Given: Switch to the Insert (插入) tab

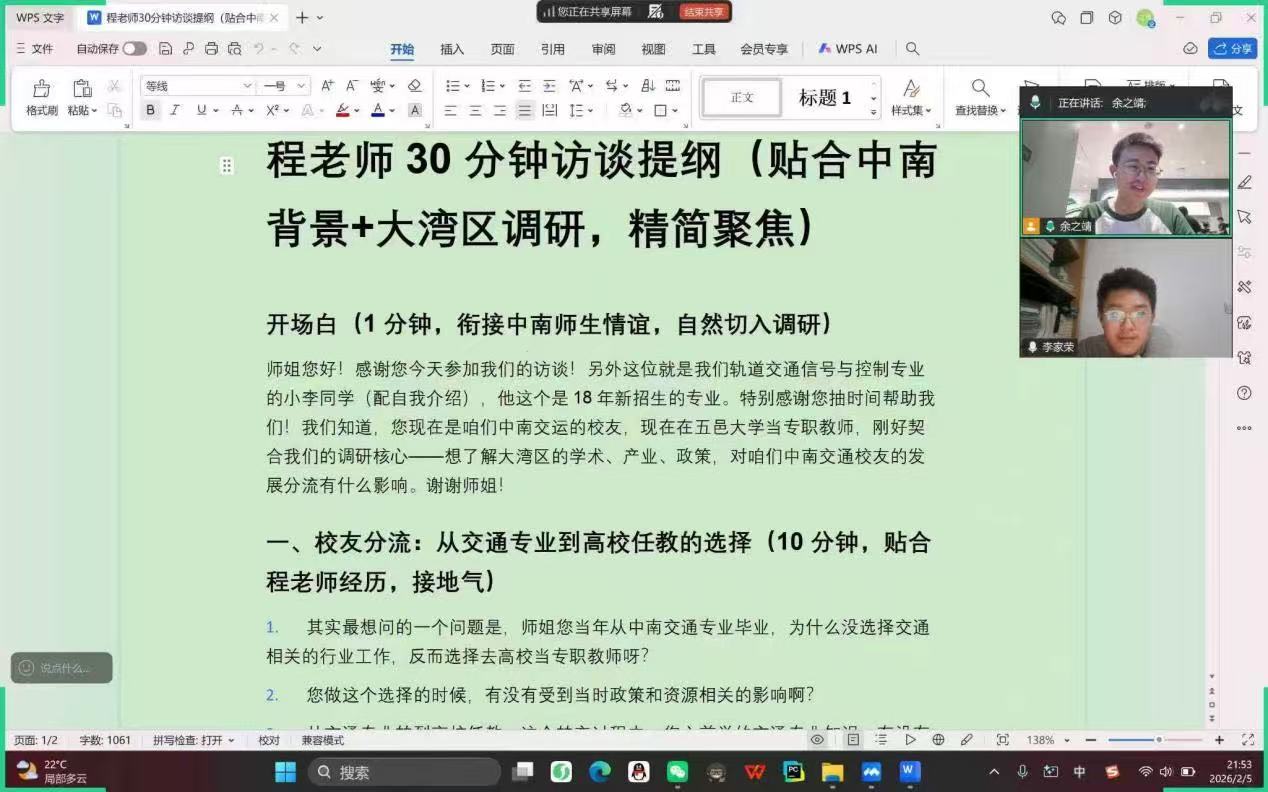Looking at the screenshot, I should (x=452, y=49).
